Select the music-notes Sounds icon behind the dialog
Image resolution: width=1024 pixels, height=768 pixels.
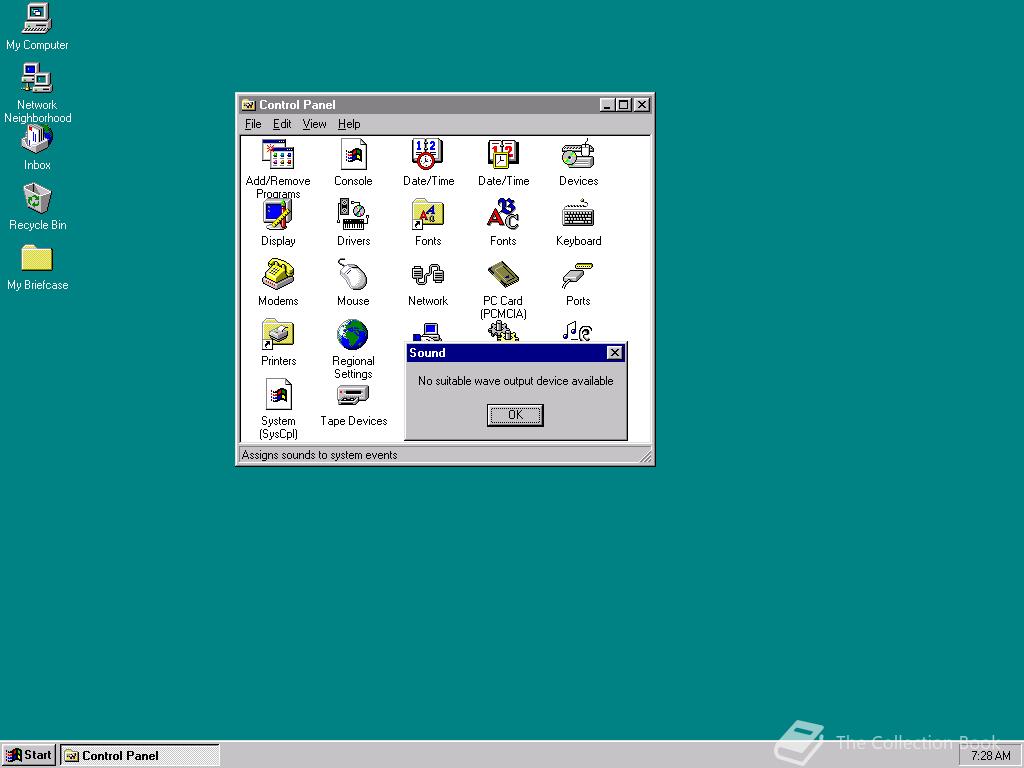pyautogui.click(x=577, y=331)
